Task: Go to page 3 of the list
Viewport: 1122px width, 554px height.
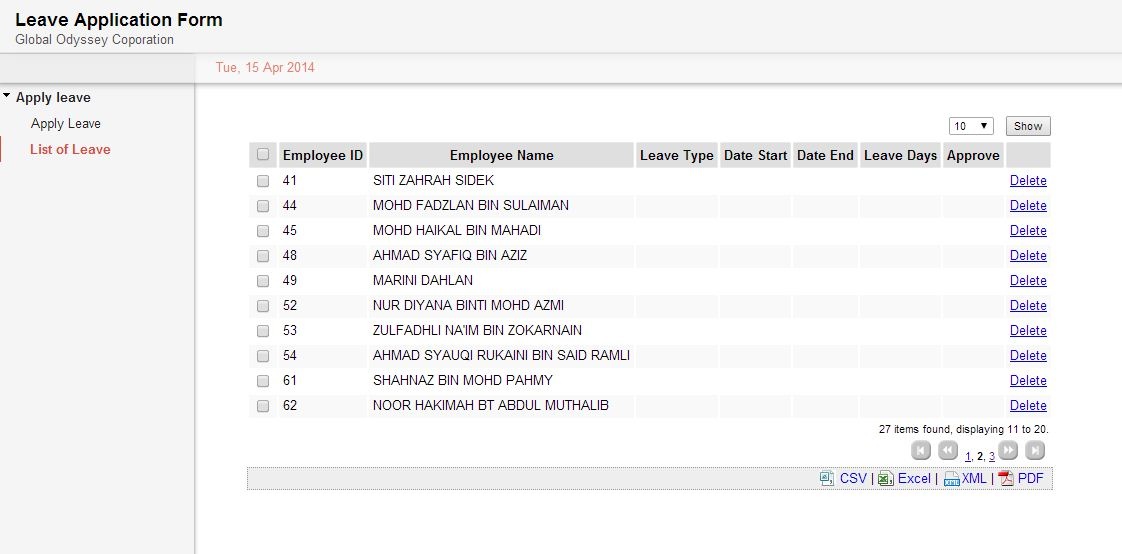Action: point(992,457)
